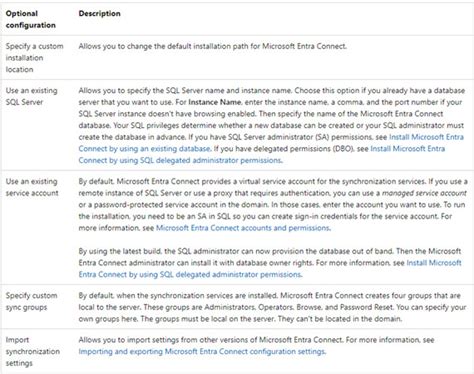
Task: Select the 'Specify custom sync groups' cell
Action: click(31, 301)
